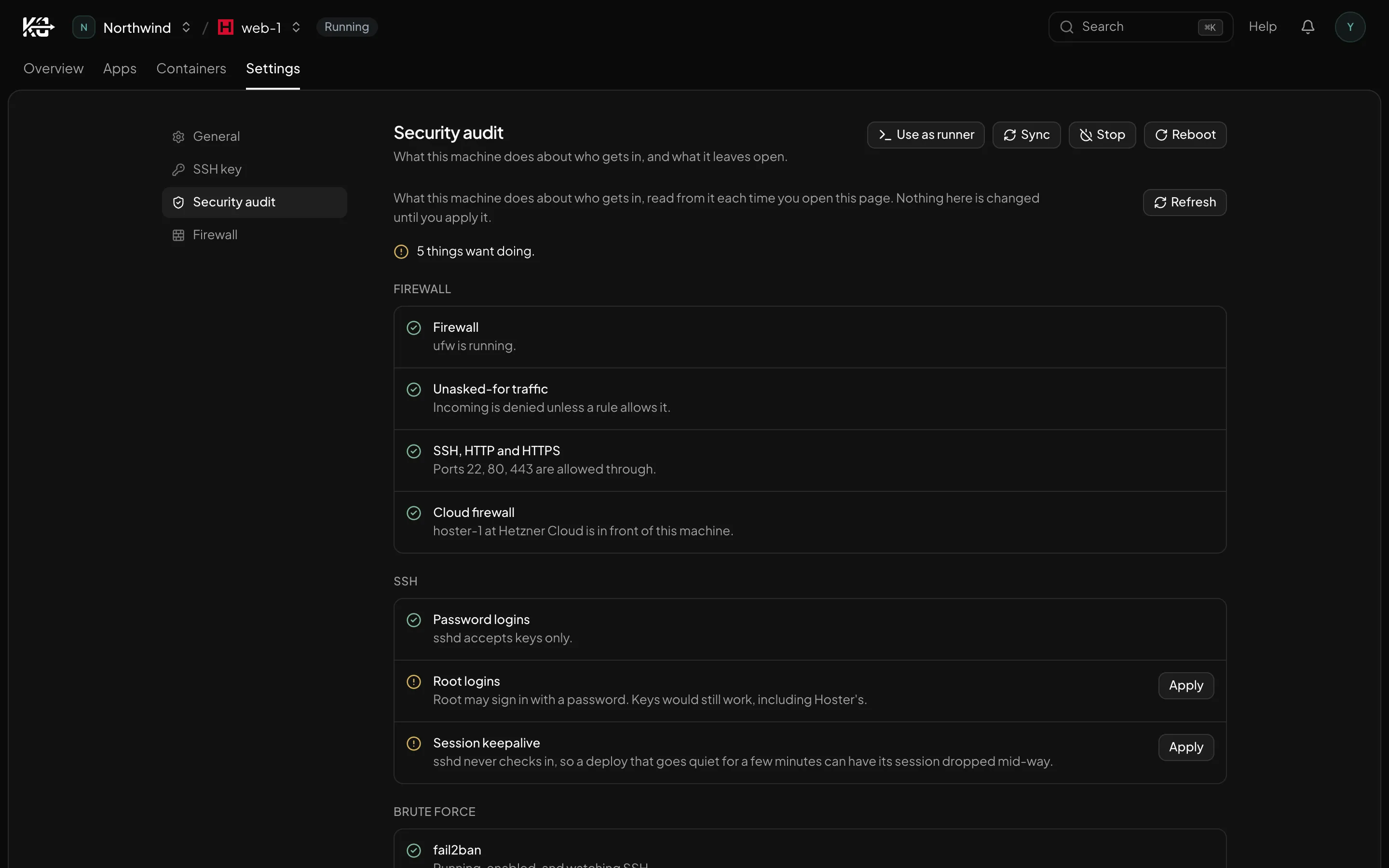Click the key icon beside SSH key
This screenshot has height=868, width=1389.
coord(178,169)
